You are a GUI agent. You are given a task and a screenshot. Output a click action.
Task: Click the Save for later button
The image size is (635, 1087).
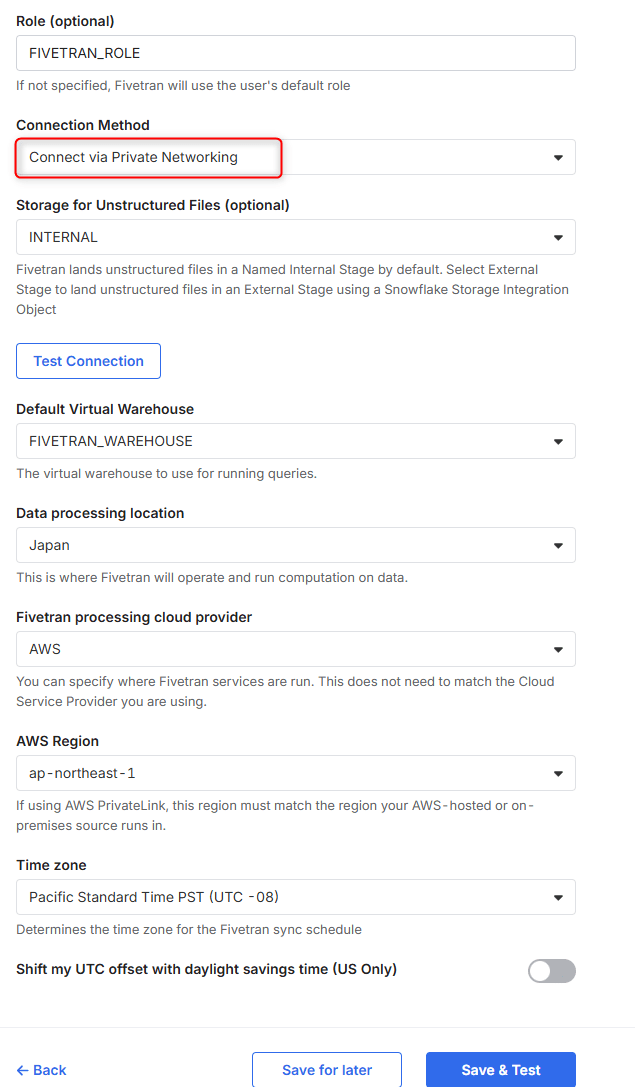pyautogui.click(x=327, y=1070)
